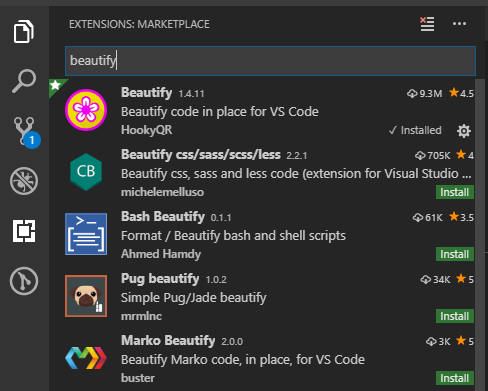This screenshot has height=391, width=488.
Task: Click publisher name Ahmed Hamdy
Action: point(161,254)
